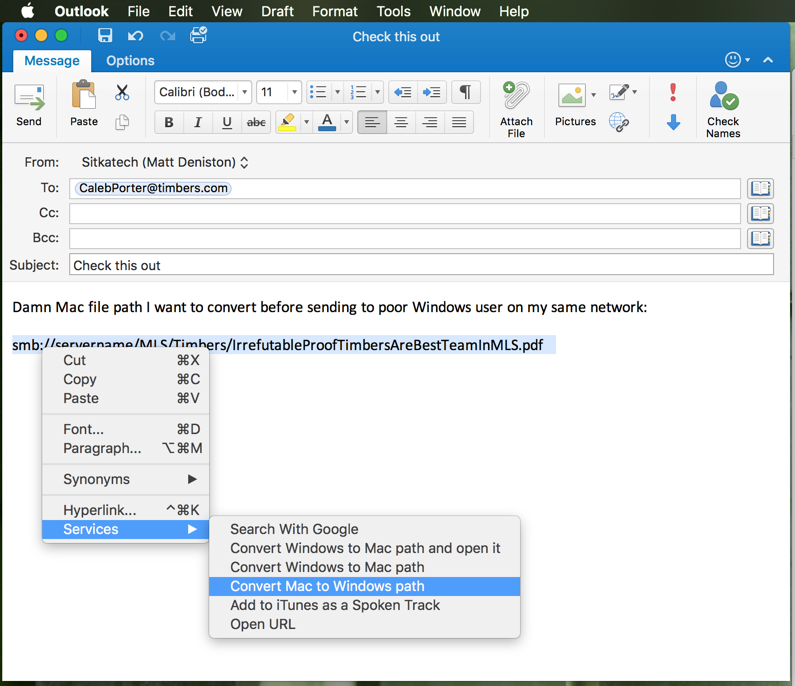Expand the bullet list style dropdown arrow

(338, 92)
